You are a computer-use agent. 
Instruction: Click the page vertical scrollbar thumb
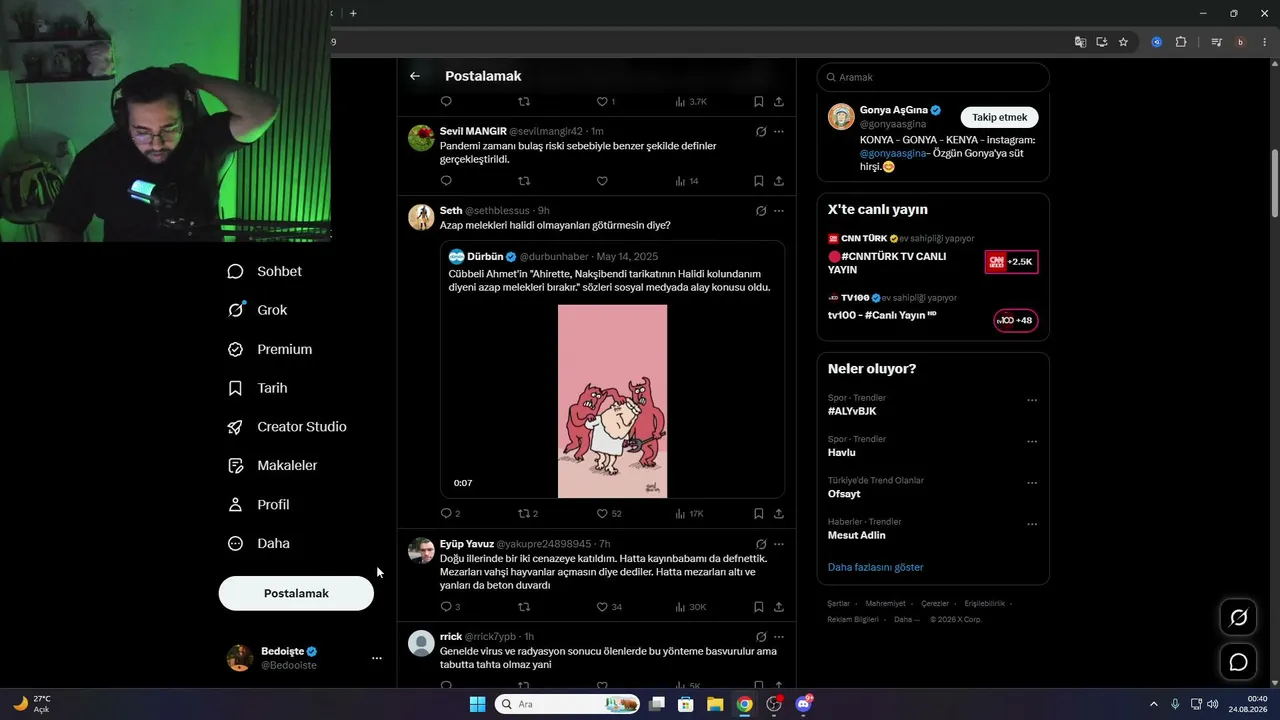[1275, 183]
